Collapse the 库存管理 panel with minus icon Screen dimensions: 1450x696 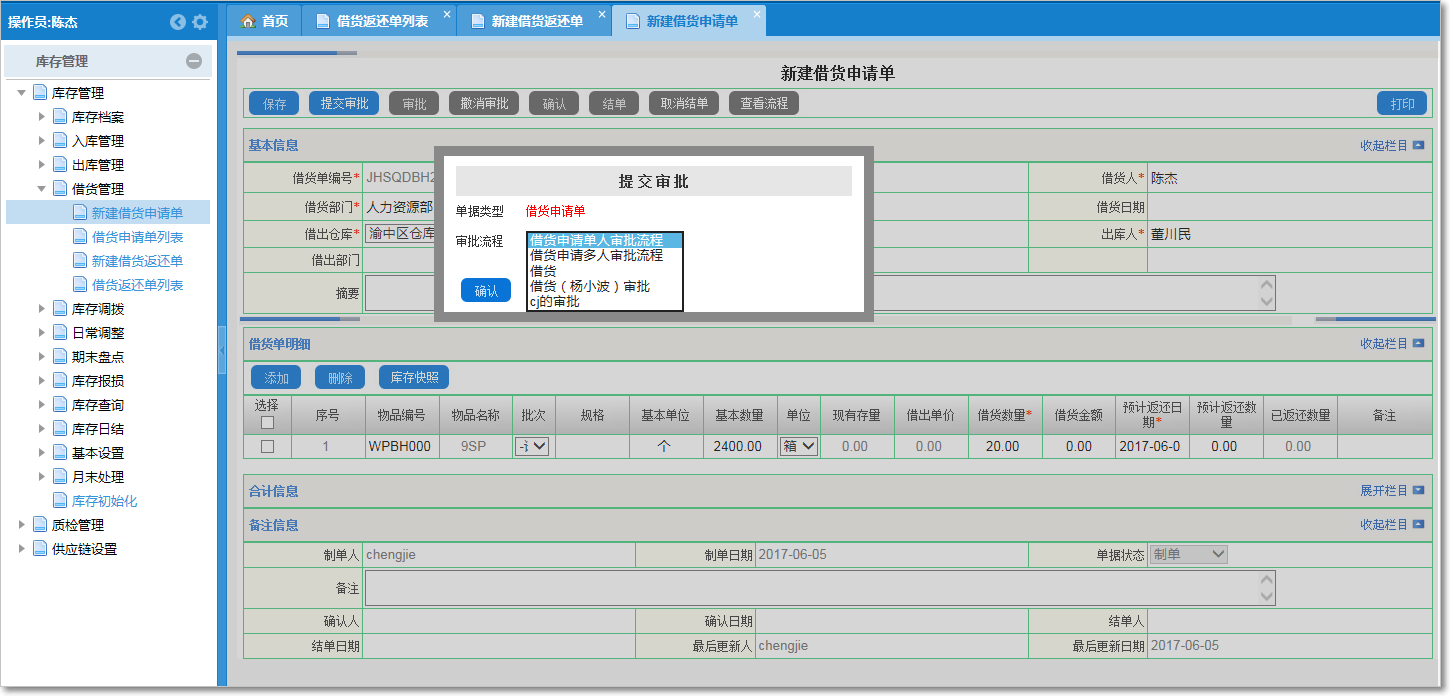coord(194,61)
